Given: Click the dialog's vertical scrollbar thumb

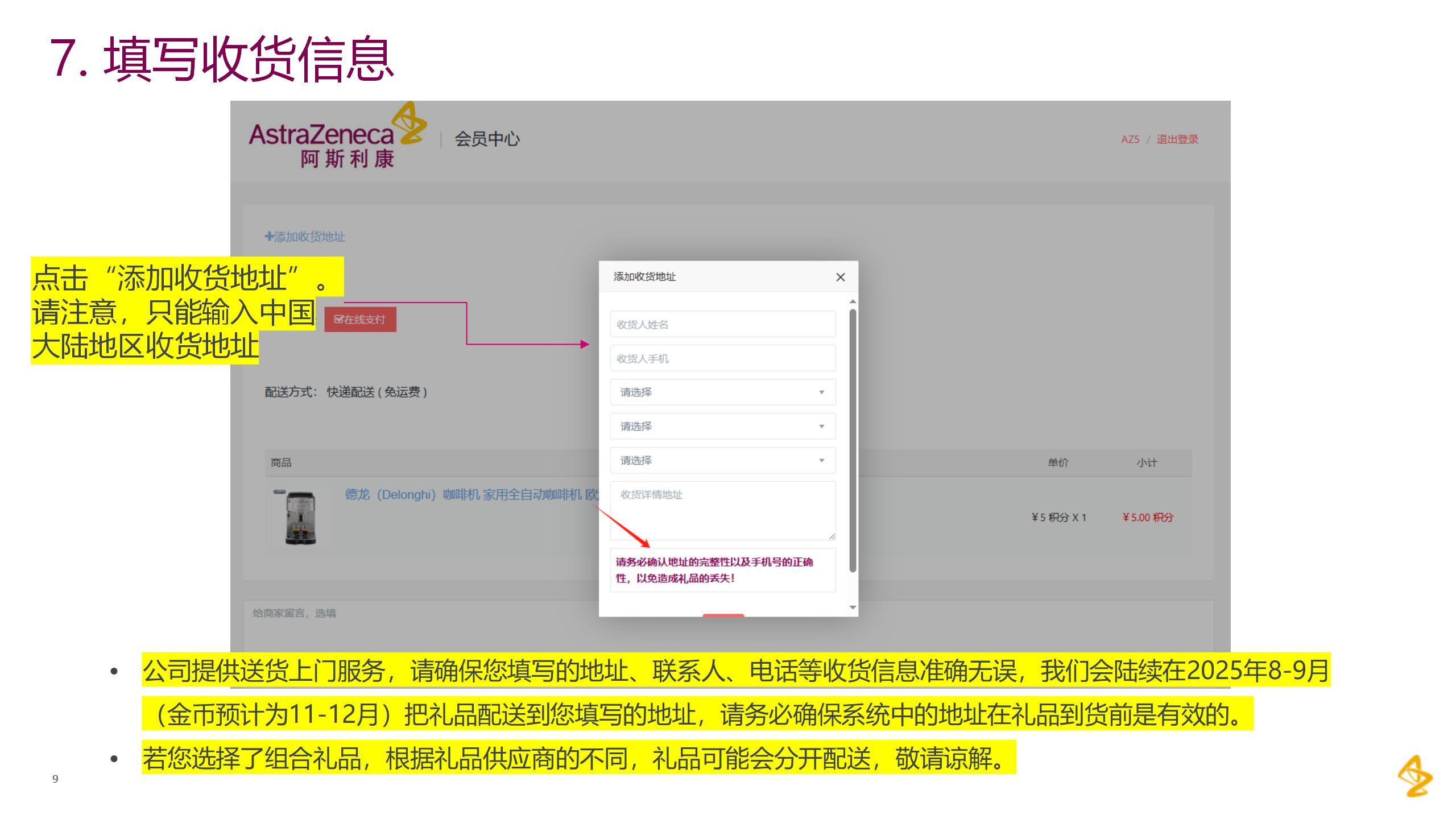Looking at the screenshot, I should click(853, 441).
